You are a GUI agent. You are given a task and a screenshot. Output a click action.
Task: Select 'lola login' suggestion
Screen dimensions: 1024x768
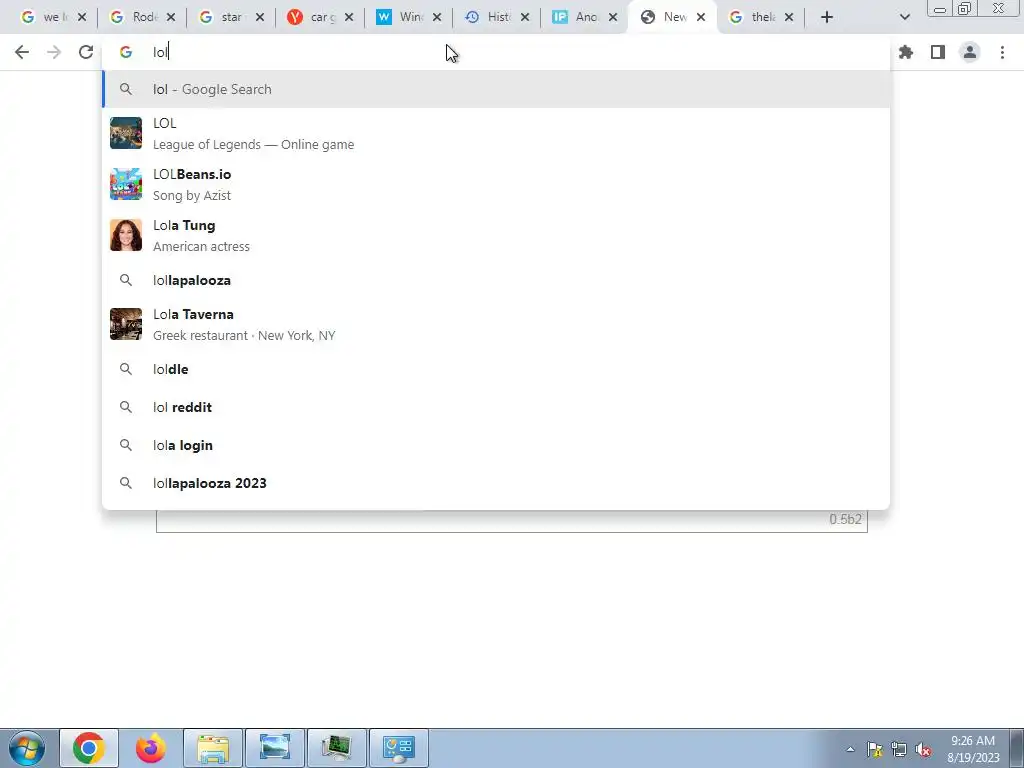coord(496,445)
